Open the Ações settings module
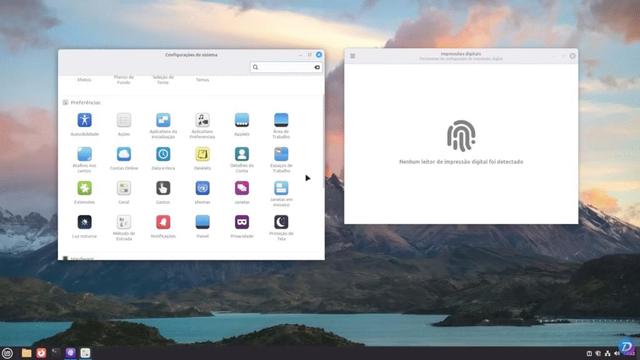640x360 pixels. 124,125
